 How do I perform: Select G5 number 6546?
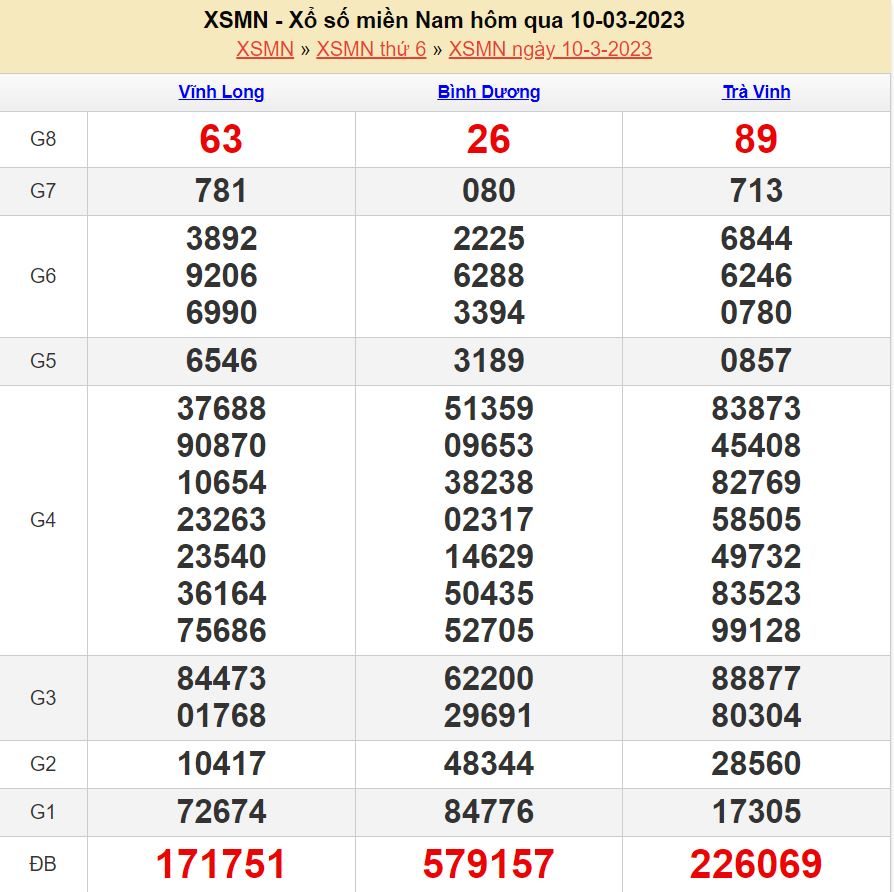[221, 360]
